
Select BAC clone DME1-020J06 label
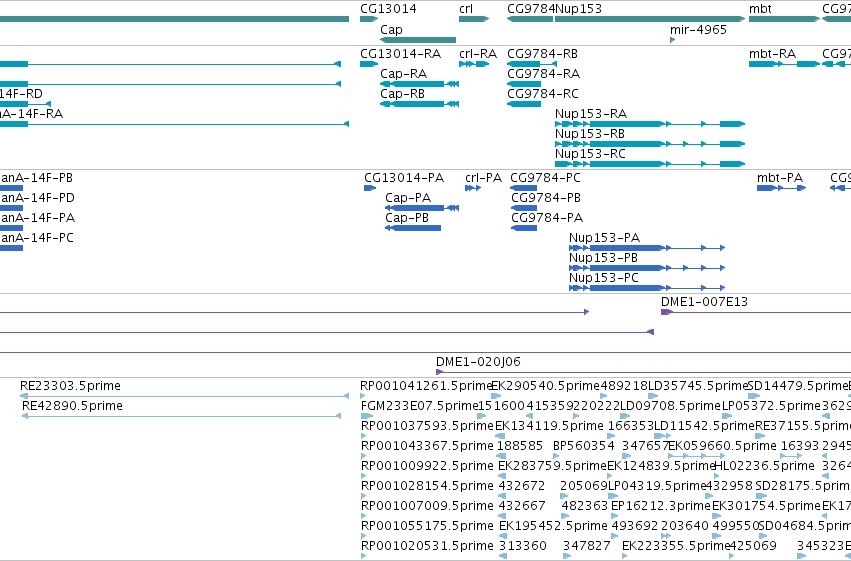point(478,362)
